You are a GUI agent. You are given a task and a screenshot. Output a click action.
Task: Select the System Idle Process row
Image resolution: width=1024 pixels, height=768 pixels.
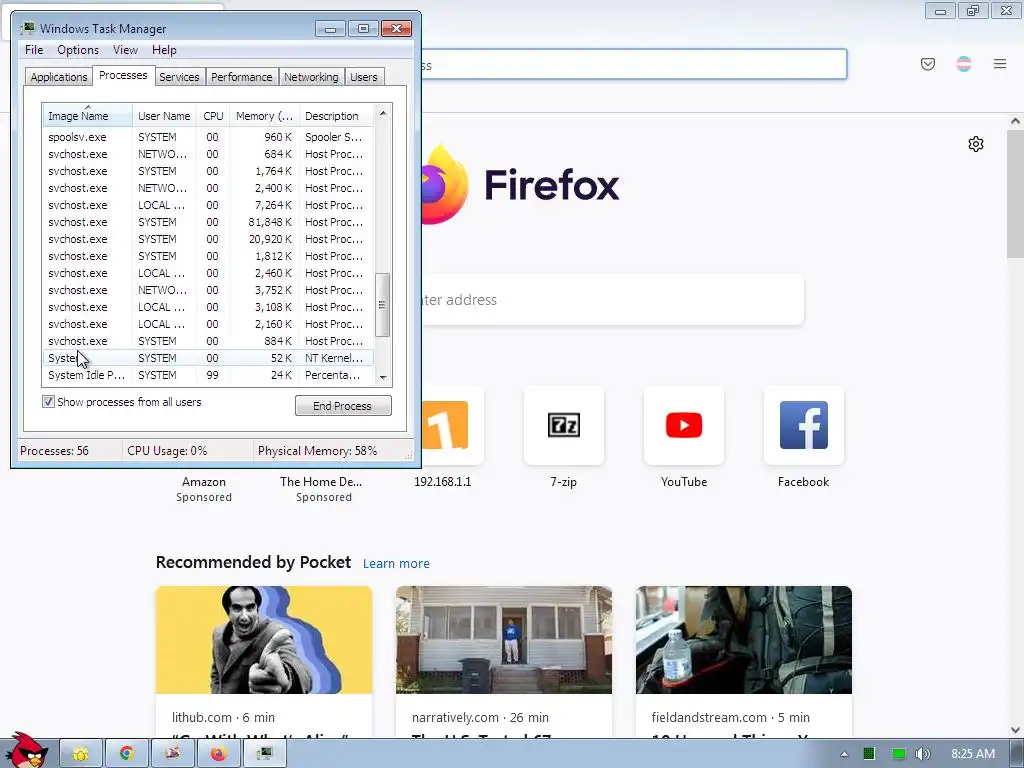coord(208,375)
